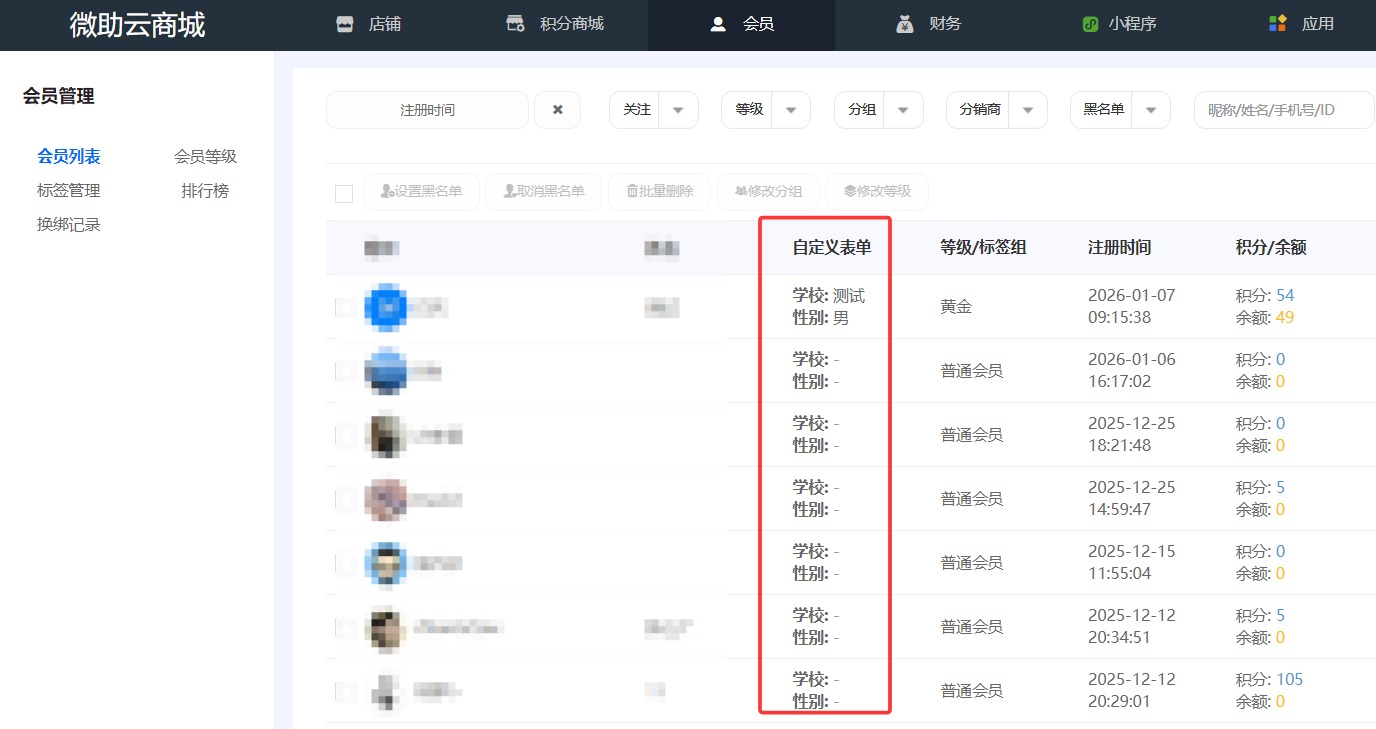1376x729 pixels.
Task: Switch to the 会员等级 section
Action: [205, 156]
